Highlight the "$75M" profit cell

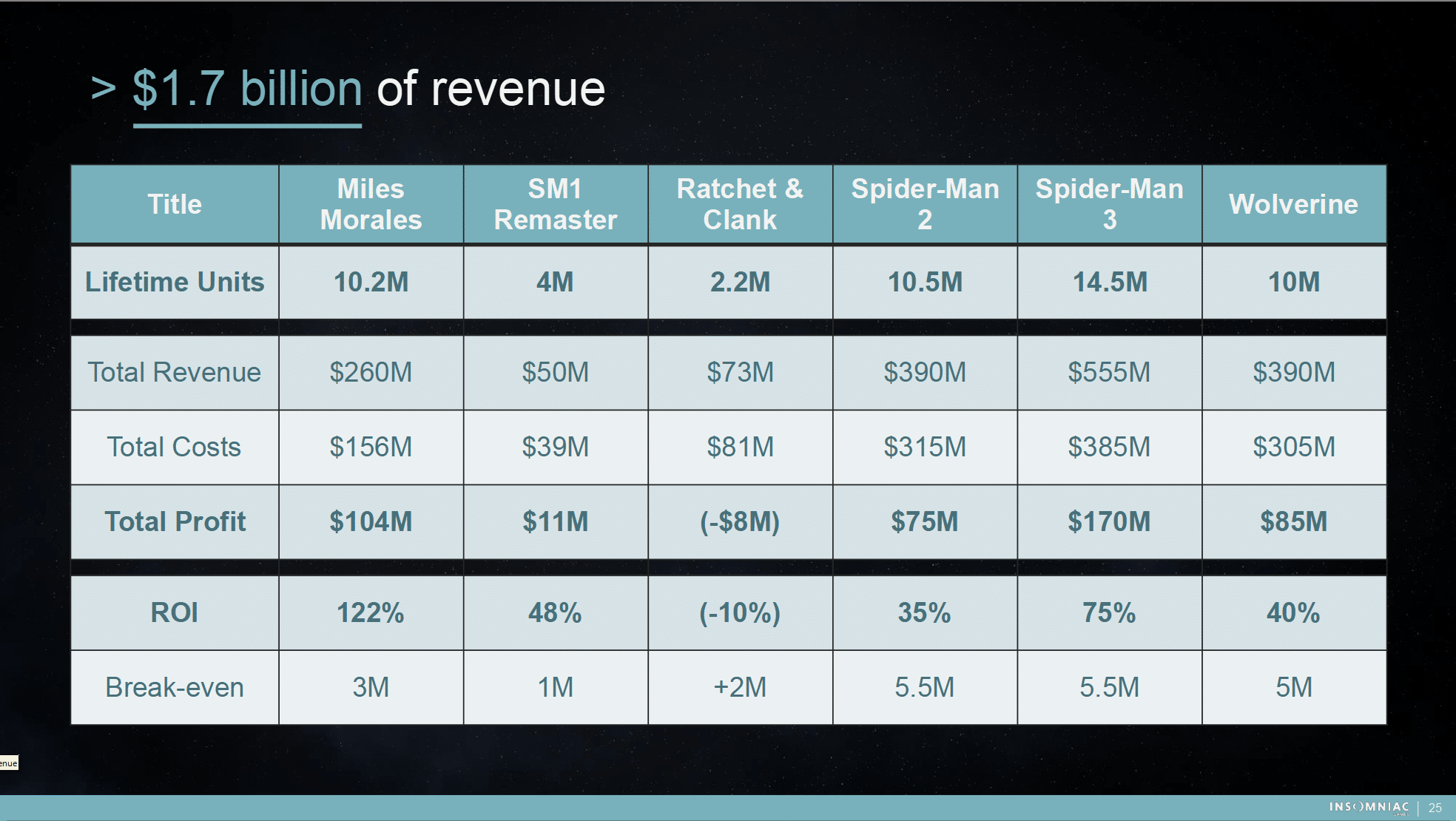pos(925,521)
